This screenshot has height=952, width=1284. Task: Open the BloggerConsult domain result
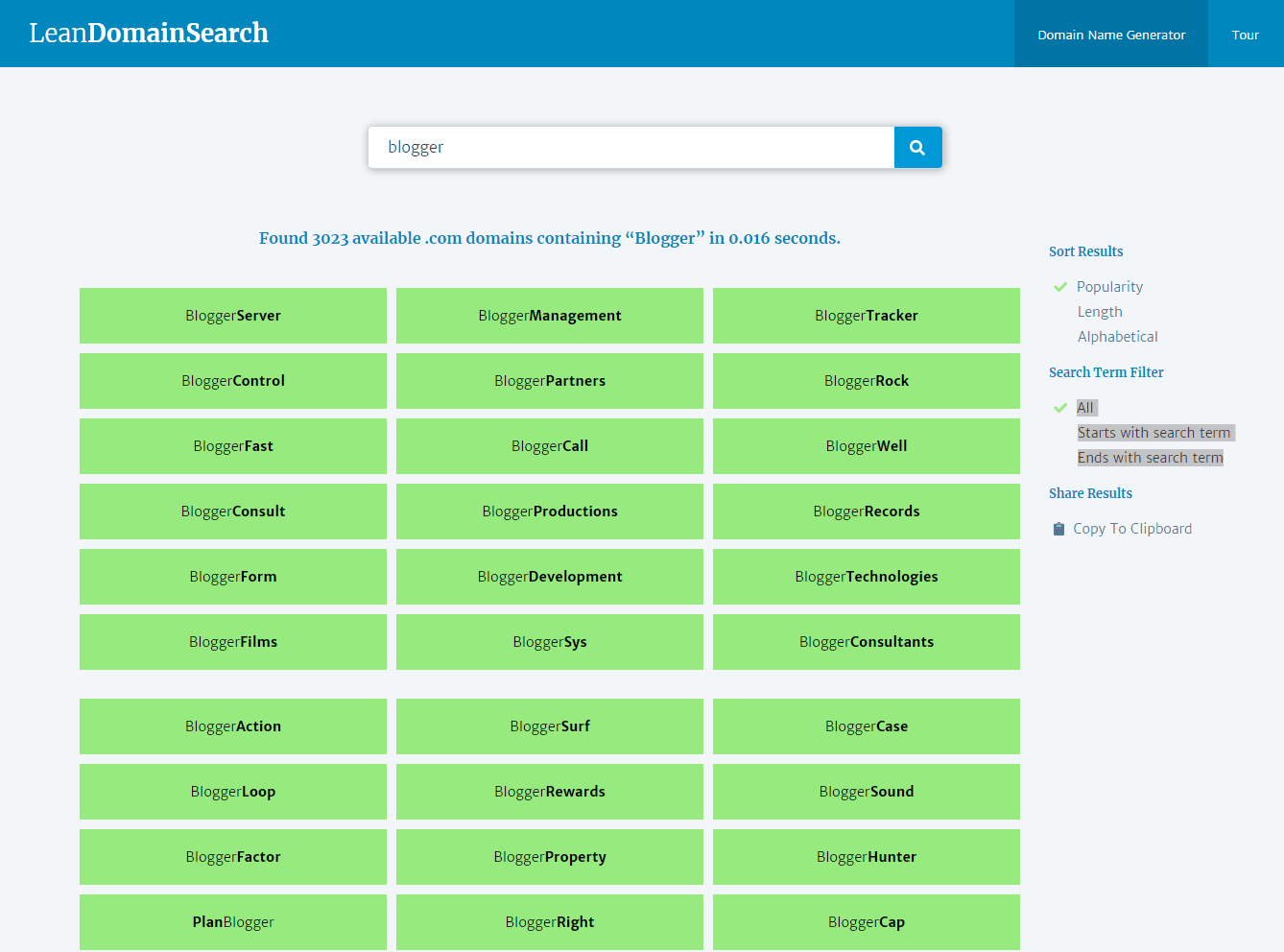233,512
